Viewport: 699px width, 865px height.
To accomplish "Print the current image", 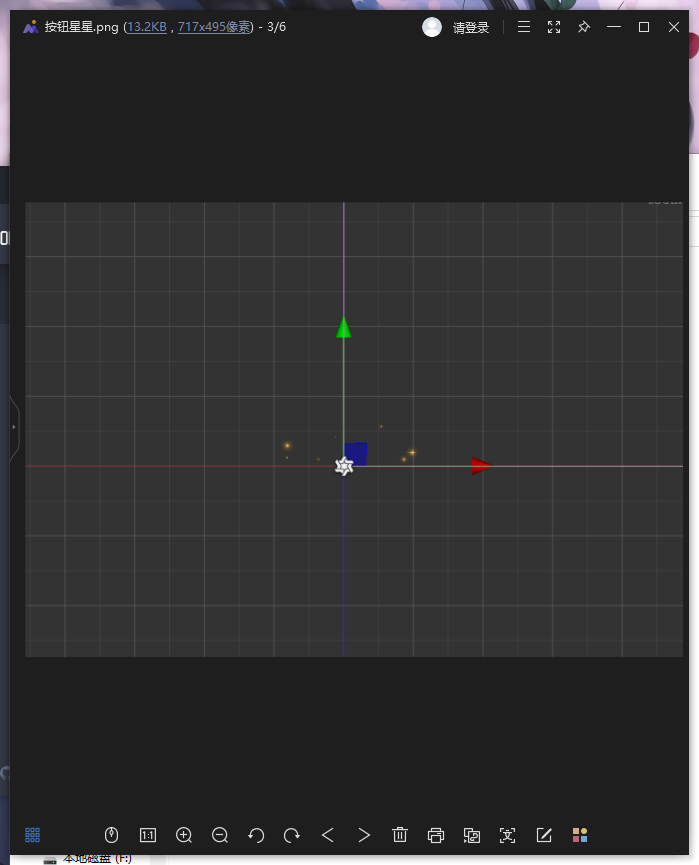I will 436,835.
